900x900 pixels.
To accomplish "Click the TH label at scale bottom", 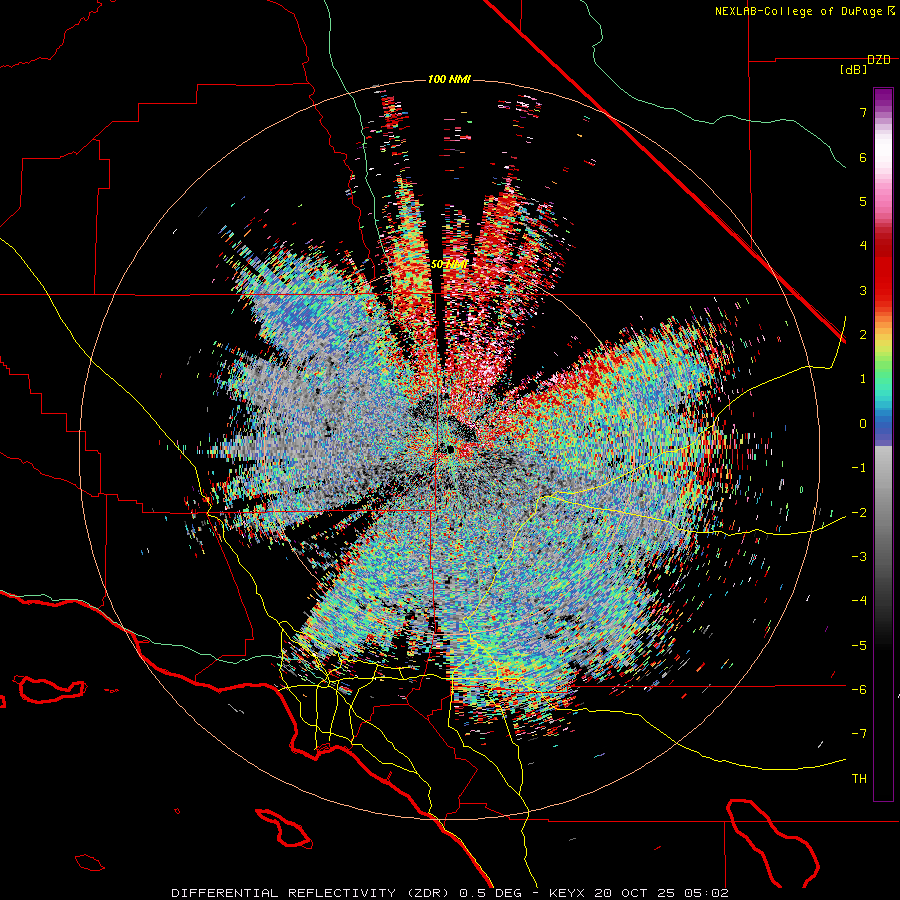I will [x=859, y=779].
